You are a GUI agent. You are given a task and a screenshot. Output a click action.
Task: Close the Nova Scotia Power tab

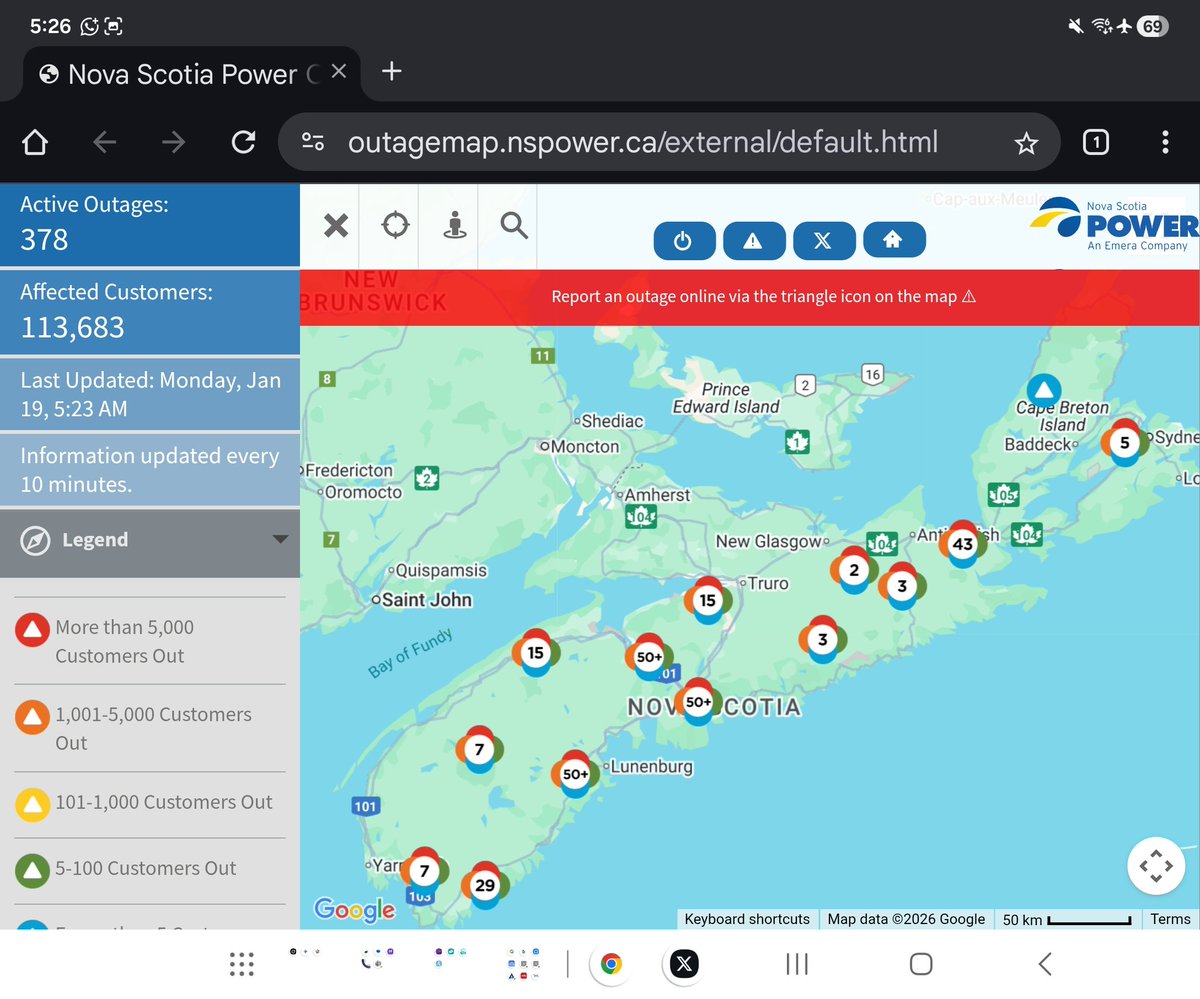click(338, 72)
